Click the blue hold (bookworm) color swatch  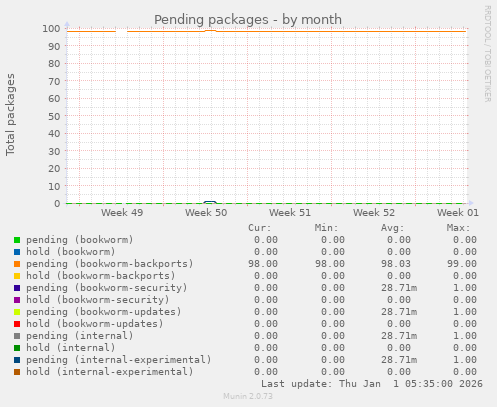17,252
